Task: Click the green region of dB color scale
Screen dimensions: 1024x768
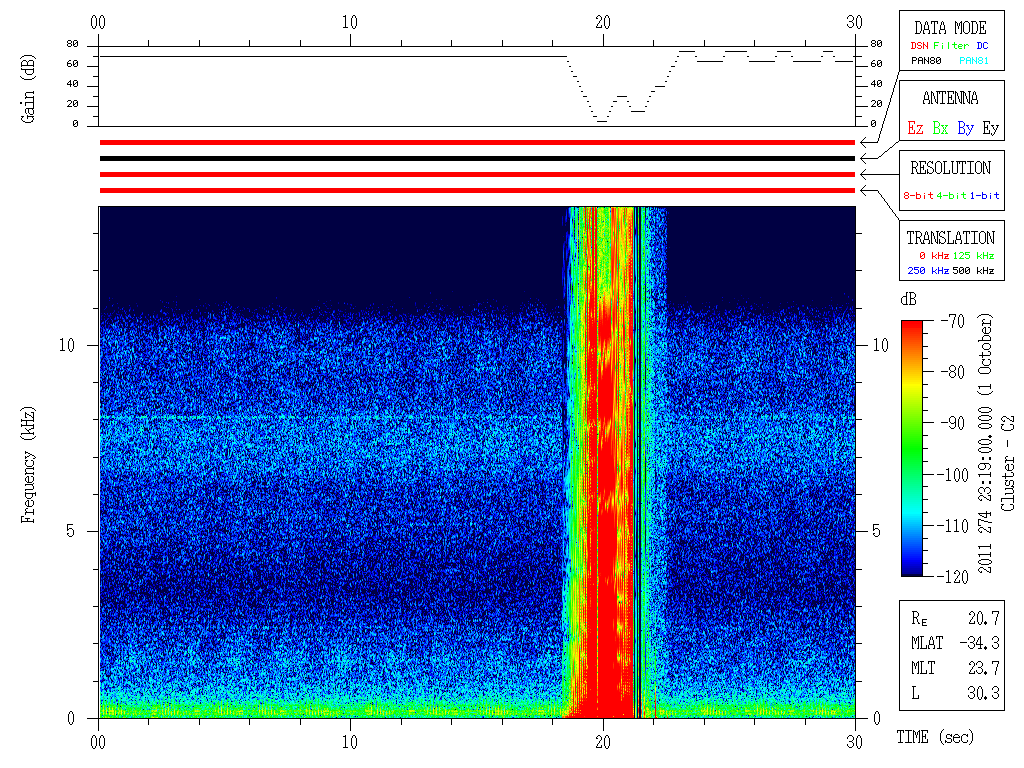Action: click(912, 451)
